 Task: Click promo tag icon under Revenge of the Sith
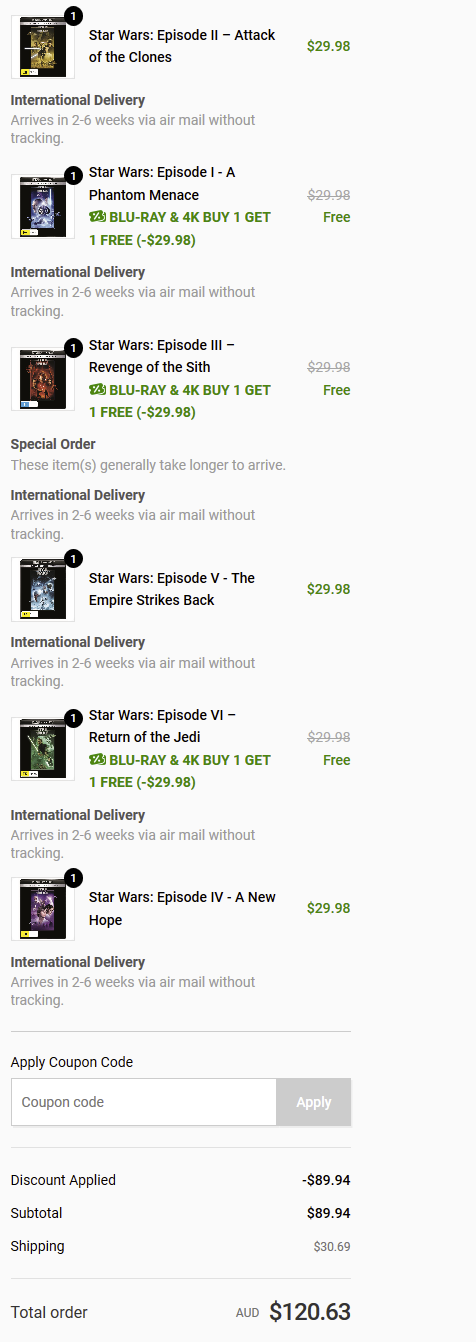click(97, 390)
